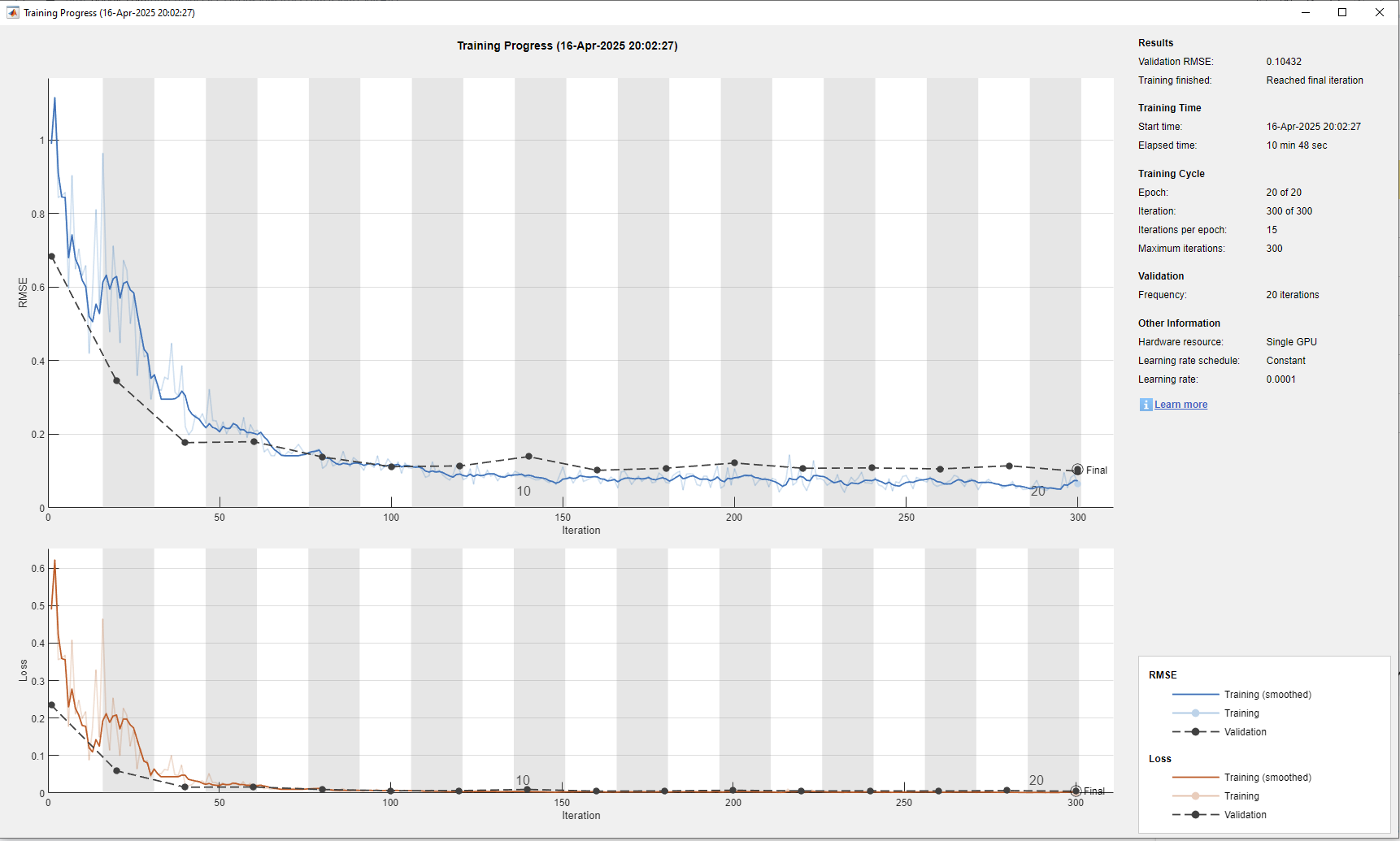Select the iteration 140 validation point on RMSE plot
The width and height of the screenshot is (1400, 841).
(528, 457)
